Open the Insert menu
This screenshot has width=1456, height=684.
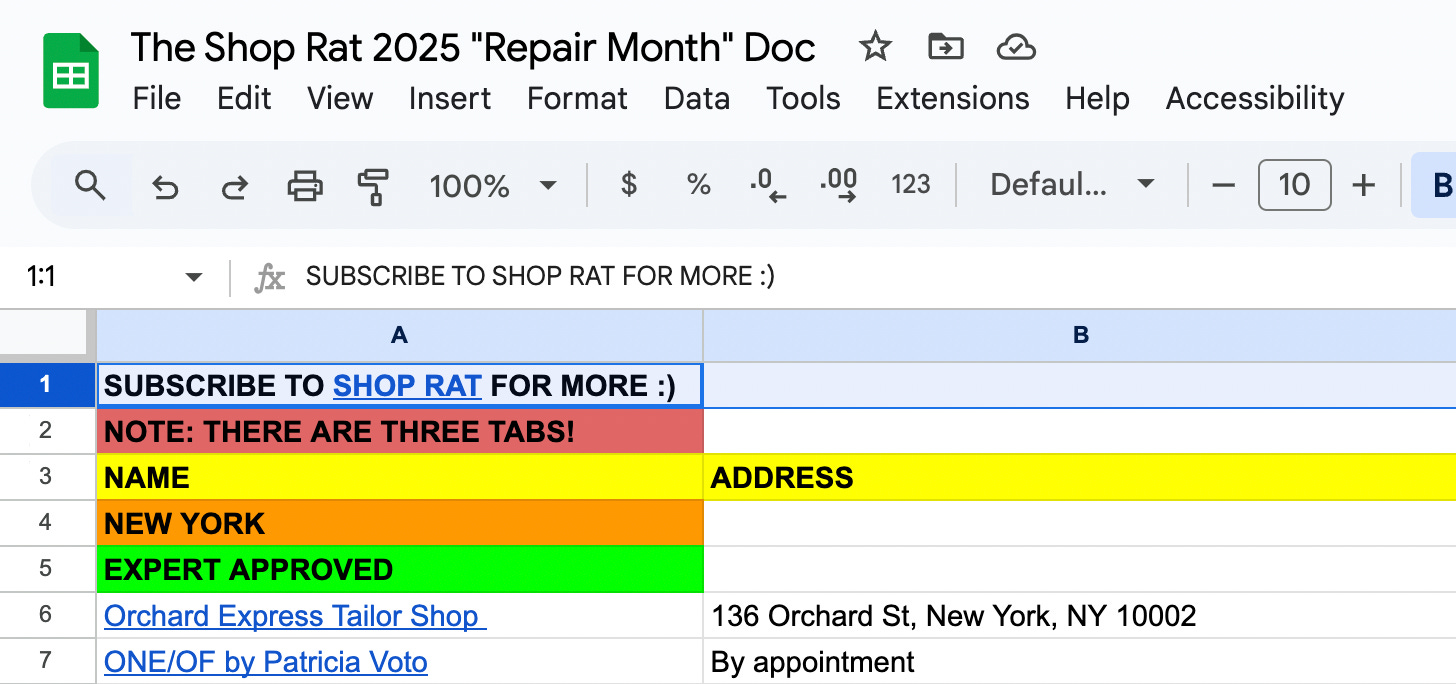450,98
